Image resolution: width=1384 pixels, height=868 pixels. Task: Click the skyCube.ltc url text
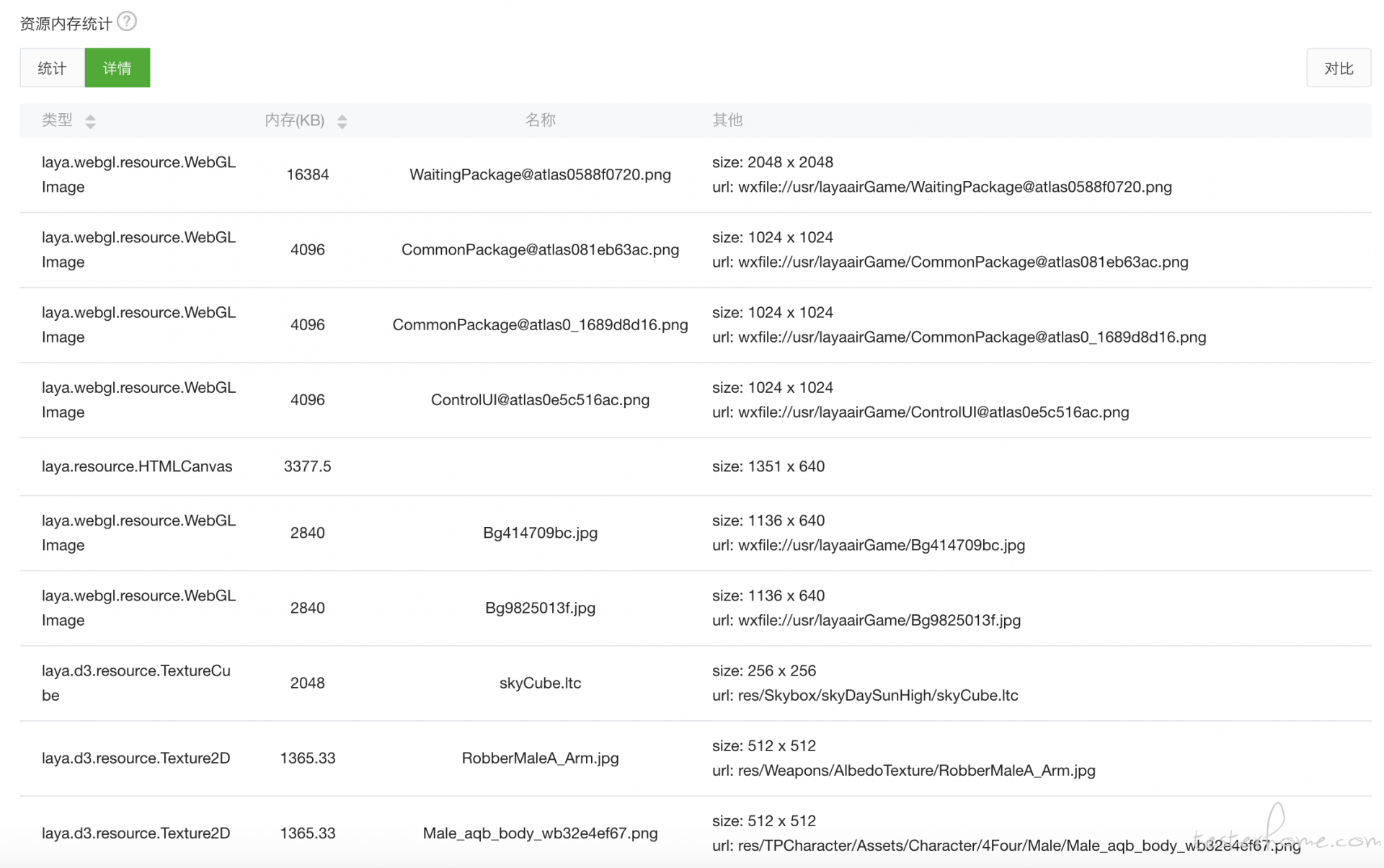865,695
